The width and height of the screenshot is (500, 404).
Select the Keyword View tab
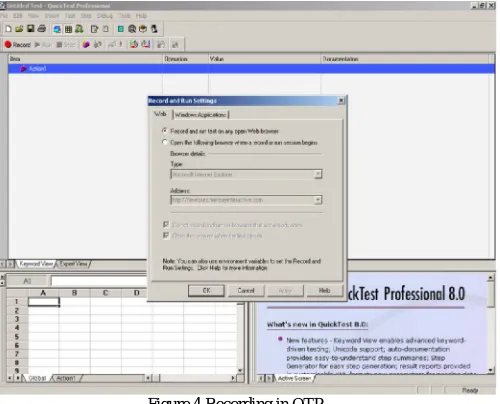pos(36,264)
